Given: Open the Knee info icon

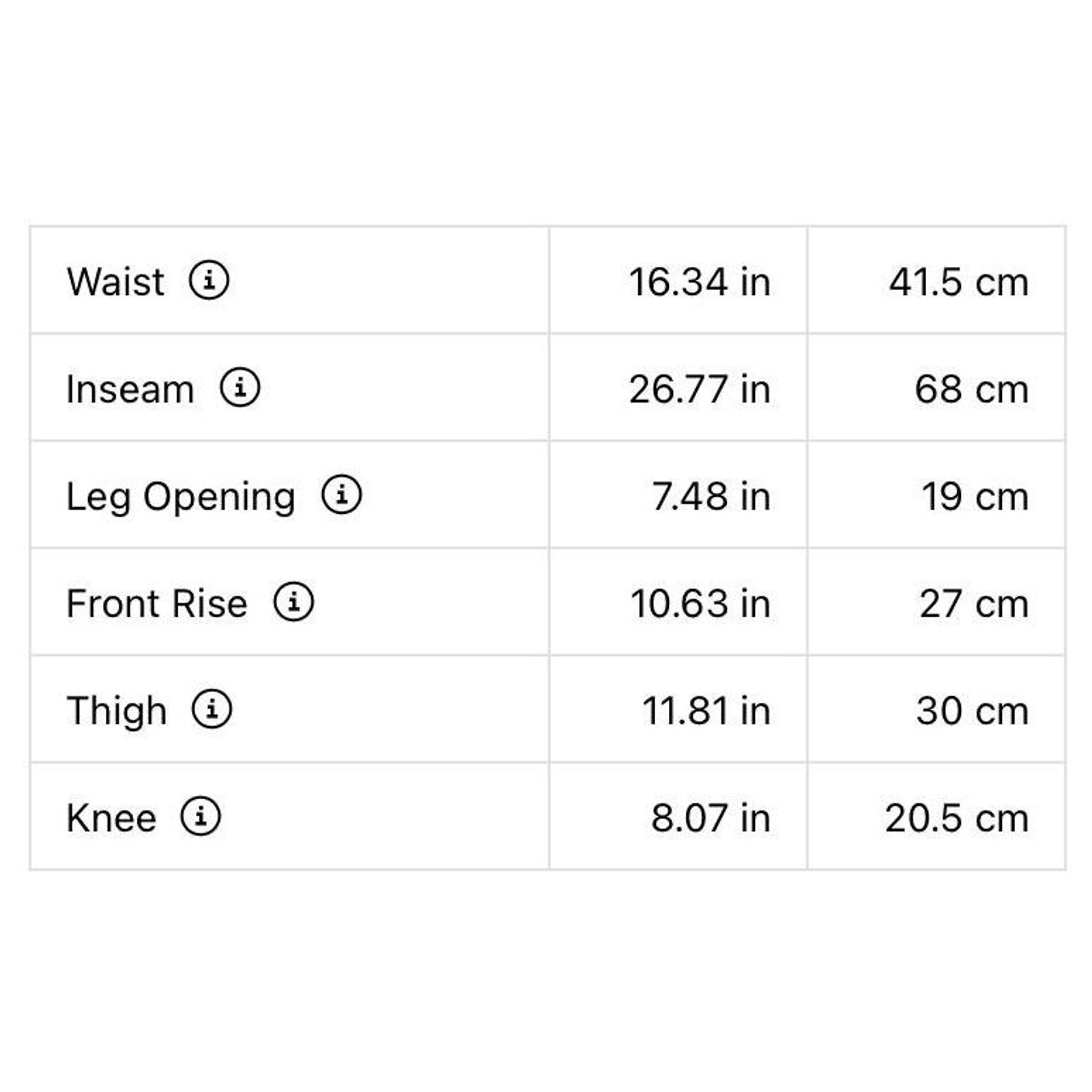Looking at the screenshot, I should tap(200, 816).
